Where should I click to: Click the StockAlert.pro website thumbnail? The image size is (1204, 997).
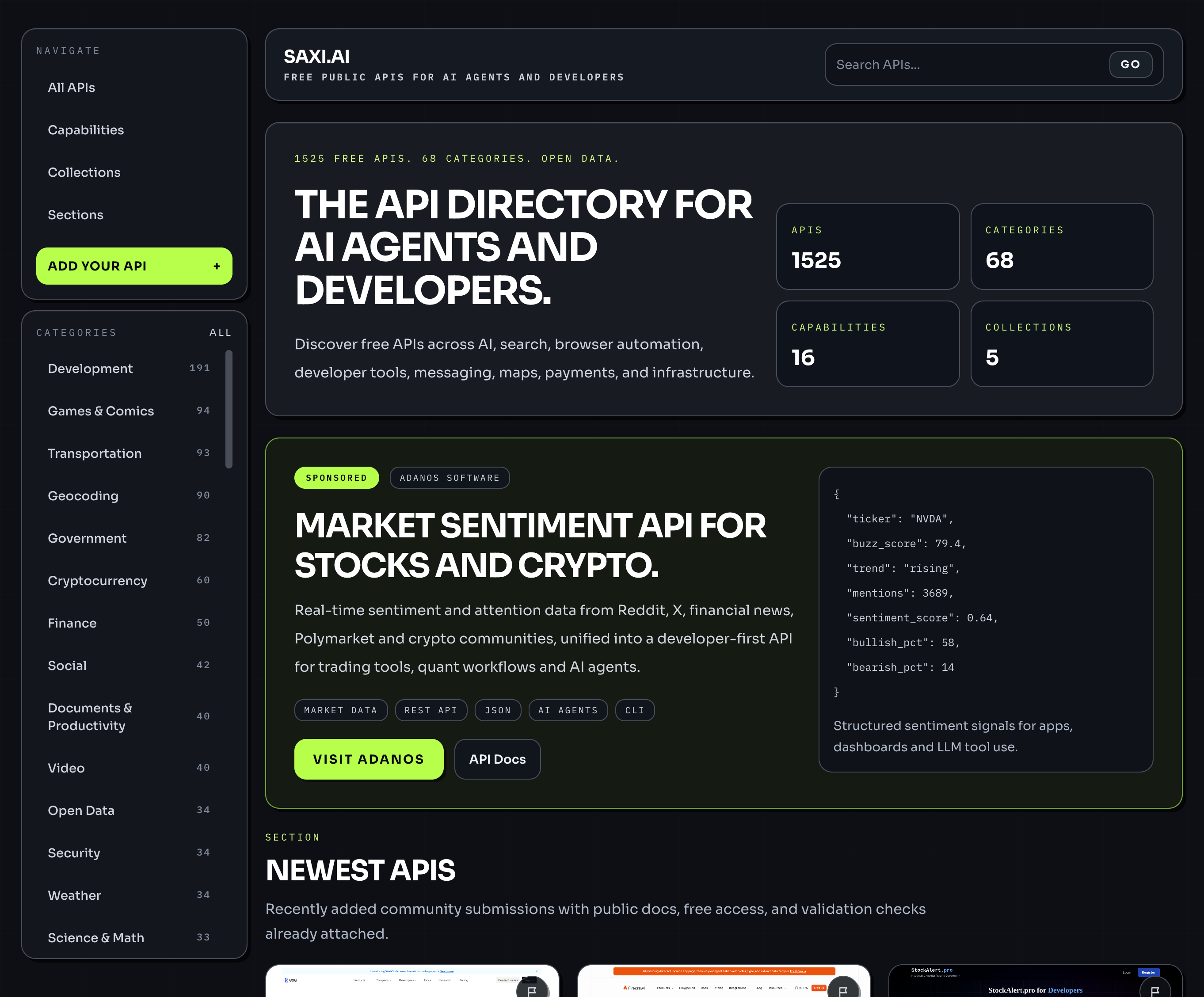(x=1035, y=981)
